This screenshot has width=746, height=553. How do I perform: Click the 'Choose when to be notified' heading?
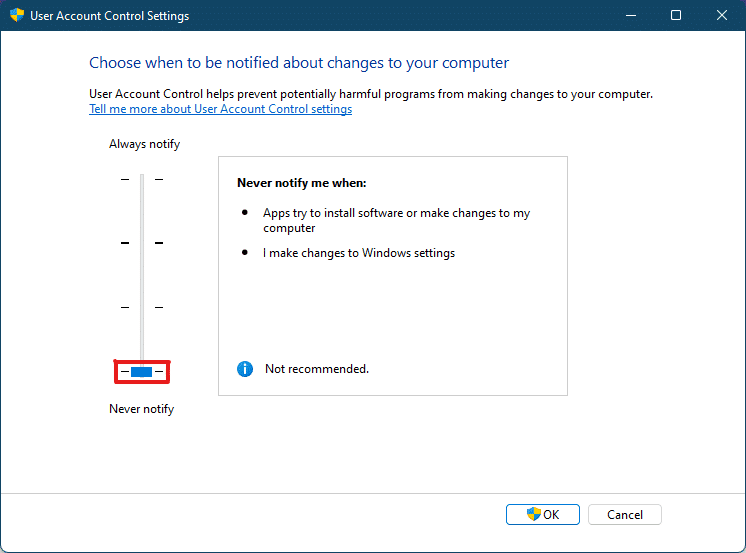tap(299, 63)
